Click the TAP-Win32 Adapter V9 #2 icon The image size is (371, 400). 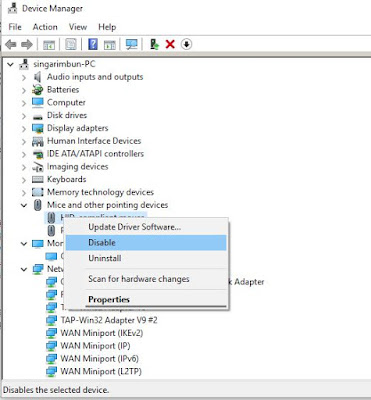click(51, 320)
